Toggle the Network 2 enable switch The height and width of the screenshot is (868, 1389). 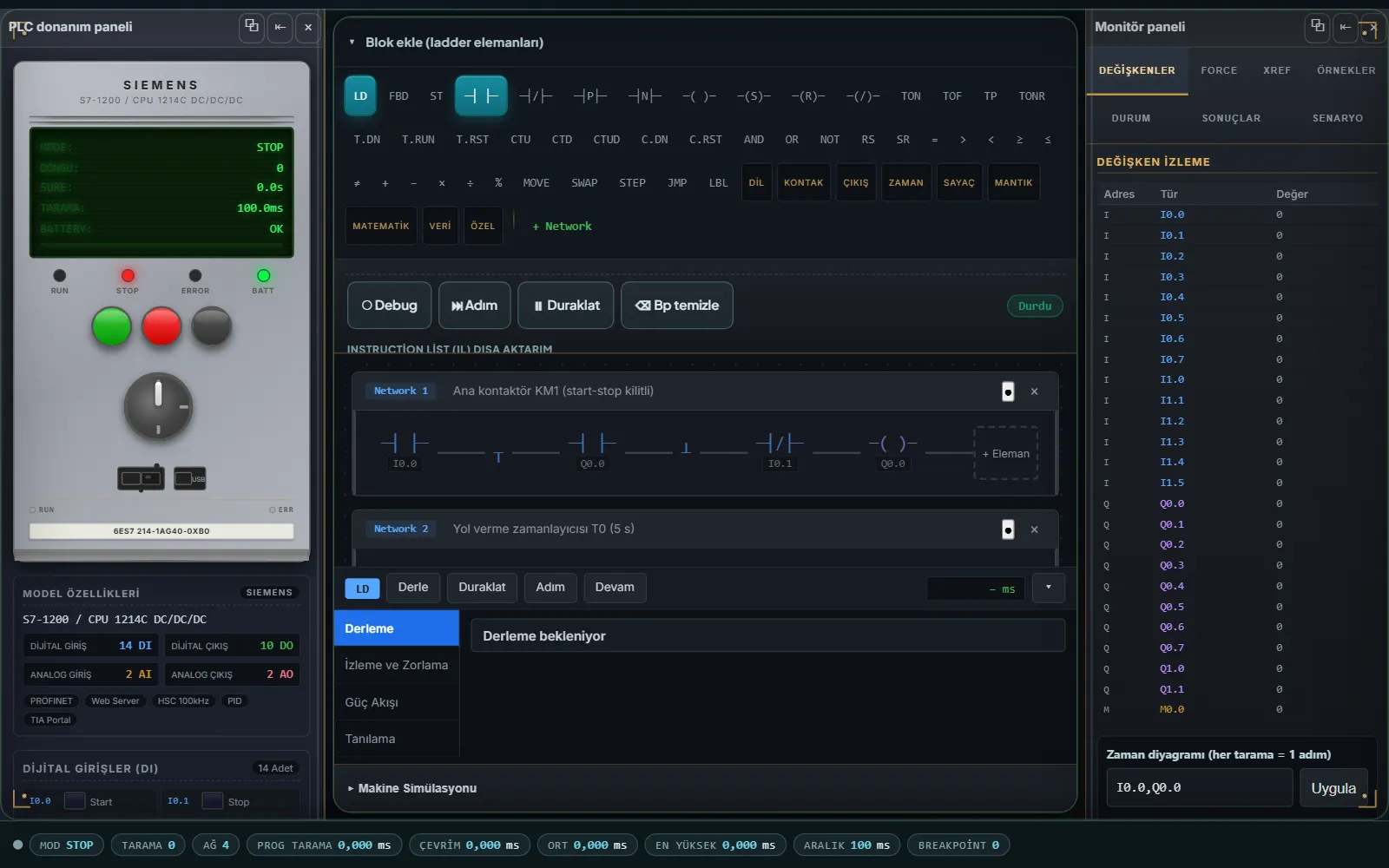pos(1008,529)
